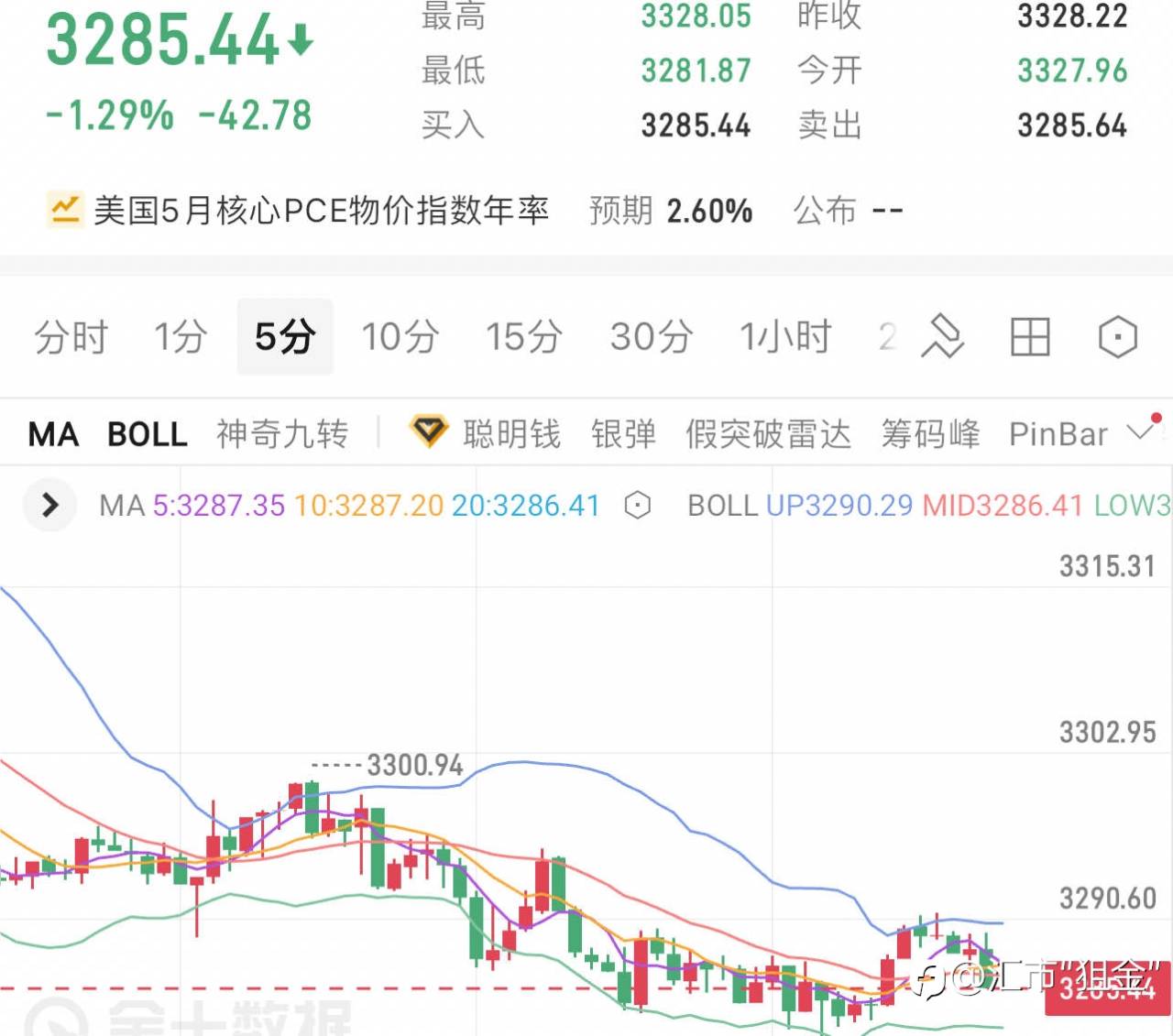Select the 15分 timeframe
1173x1036 pixels.
524,337
